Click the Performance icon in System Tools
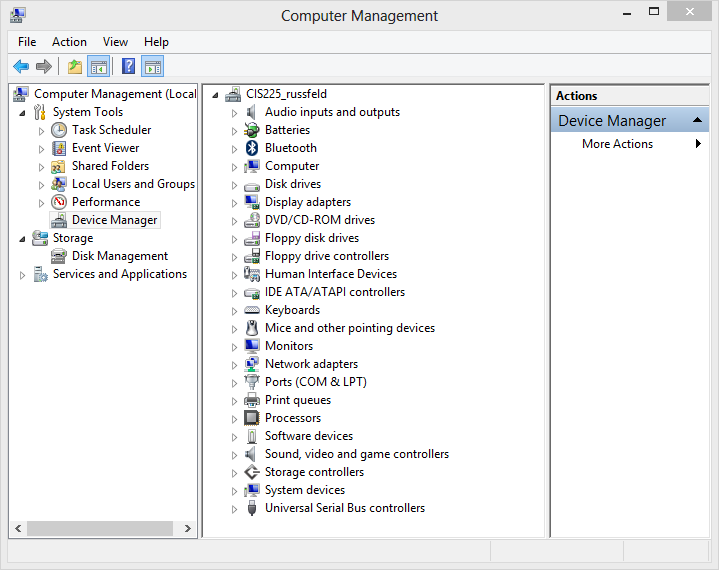 tap(59, 202)
